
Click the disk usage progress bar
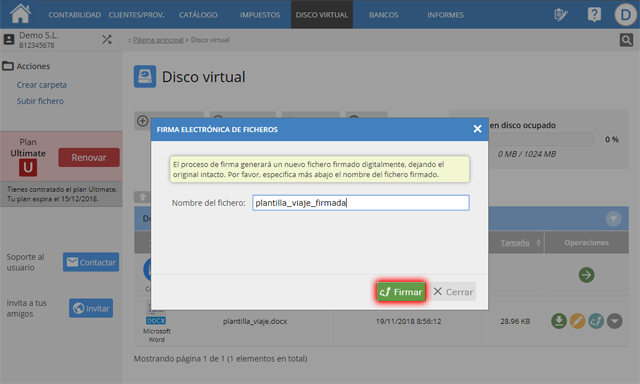[541, 140]
